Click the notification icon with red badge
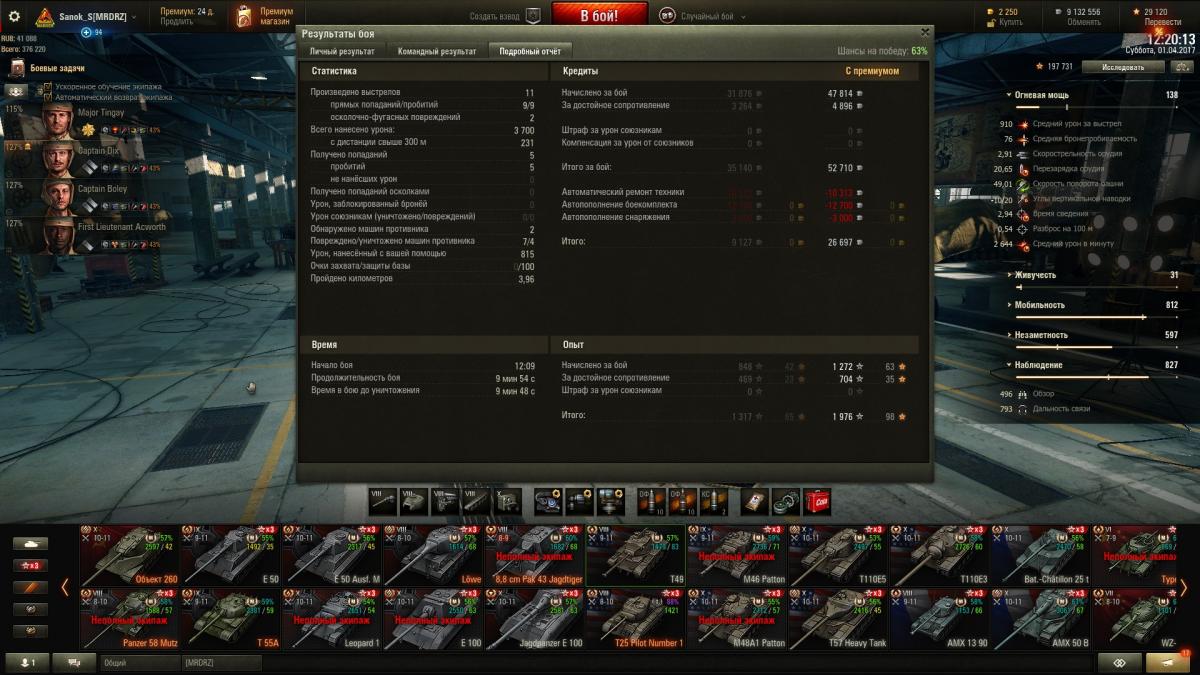 (x=1168, y=662)
